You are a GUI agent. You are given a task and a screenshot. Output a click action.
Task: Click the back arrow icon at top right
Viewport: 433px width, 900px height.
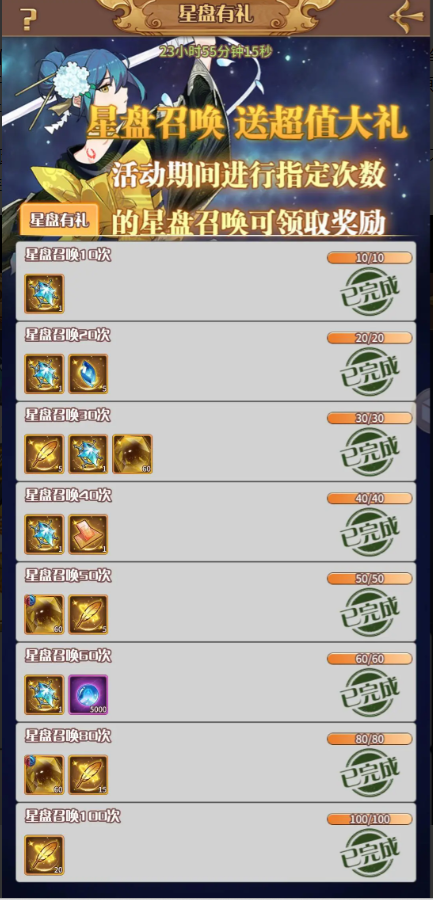pyautogui.click(x=407, y=18)
